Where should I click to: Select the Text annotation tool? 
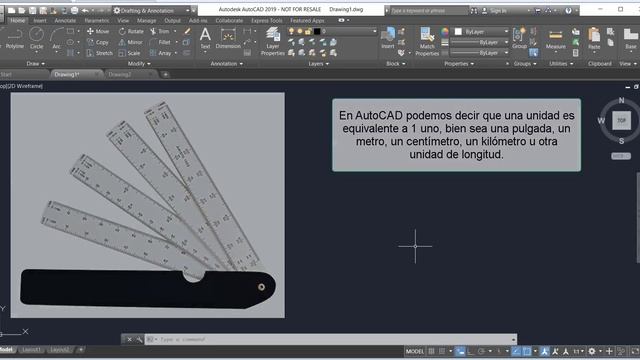[205, 39]
